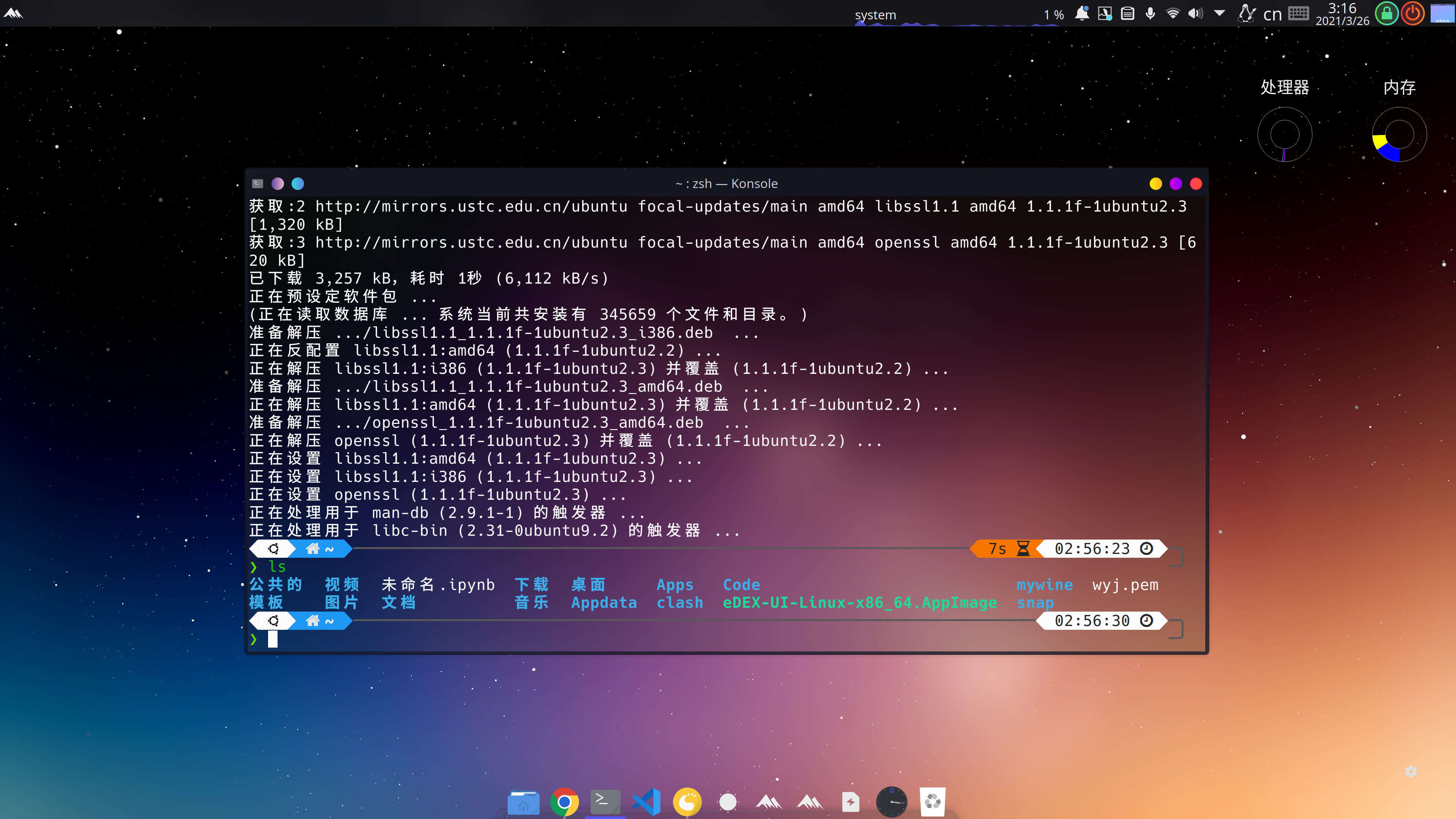Click '未命名.ipynb' in the ls output

pos(438,584)
